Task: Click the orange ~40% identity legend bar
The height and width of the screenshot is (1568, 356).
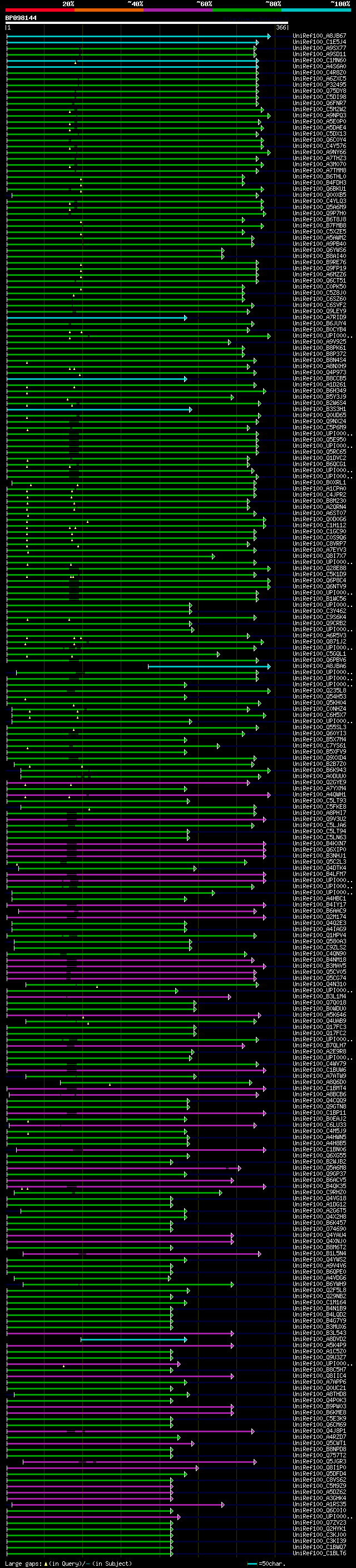Action: coord(109,10)
